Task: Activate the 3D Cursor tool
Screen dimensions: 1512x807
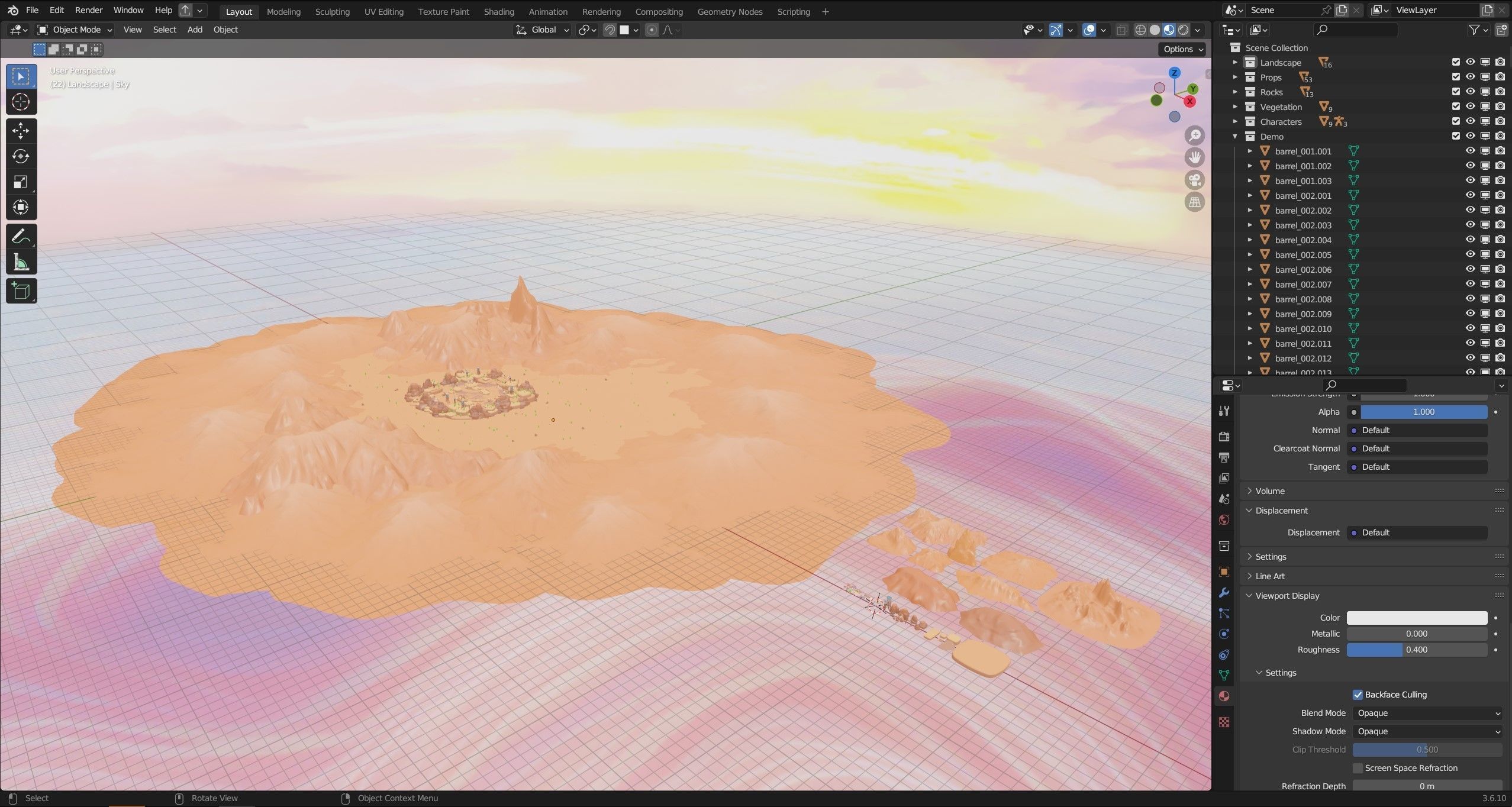Action: (21, 102)
